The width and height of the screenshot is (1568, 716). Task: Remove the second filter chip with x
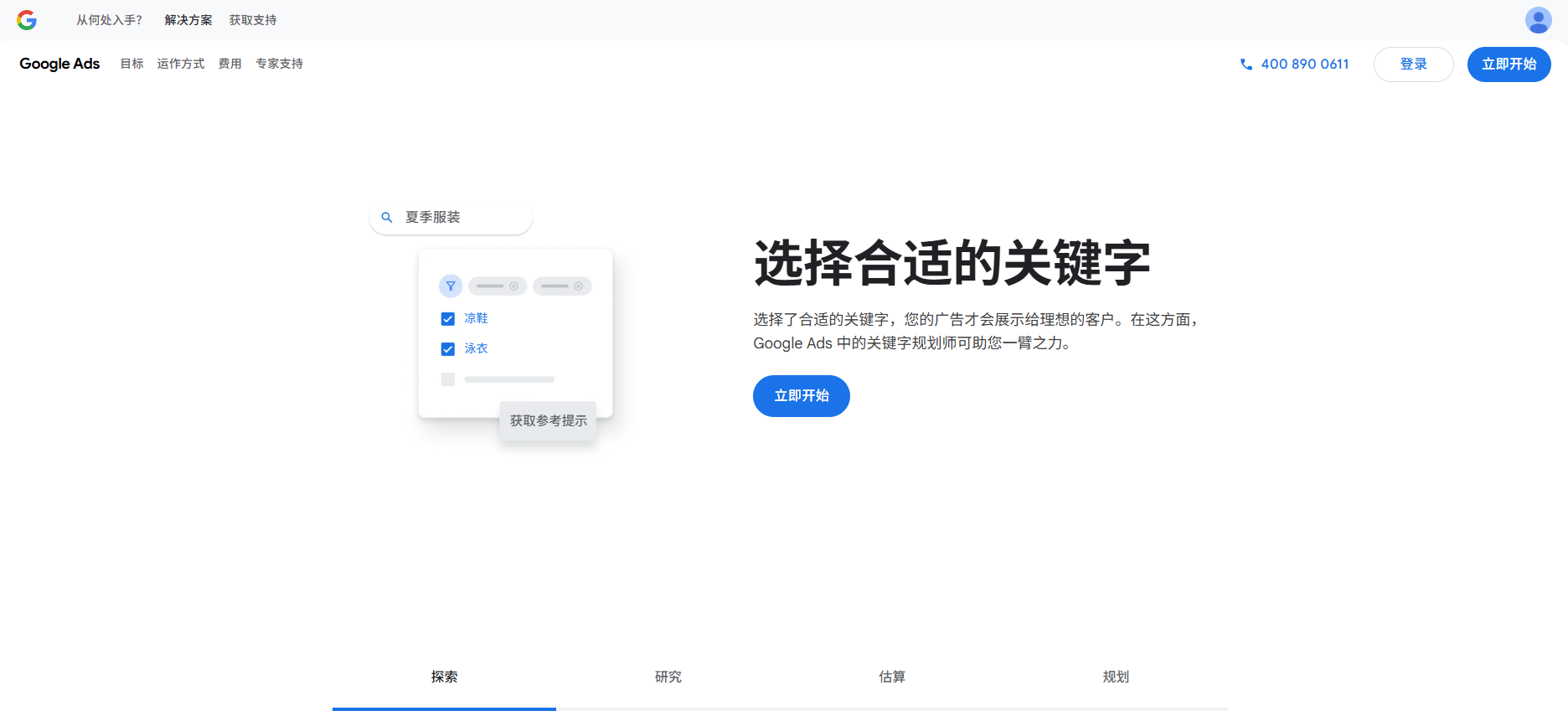[578, 286]
